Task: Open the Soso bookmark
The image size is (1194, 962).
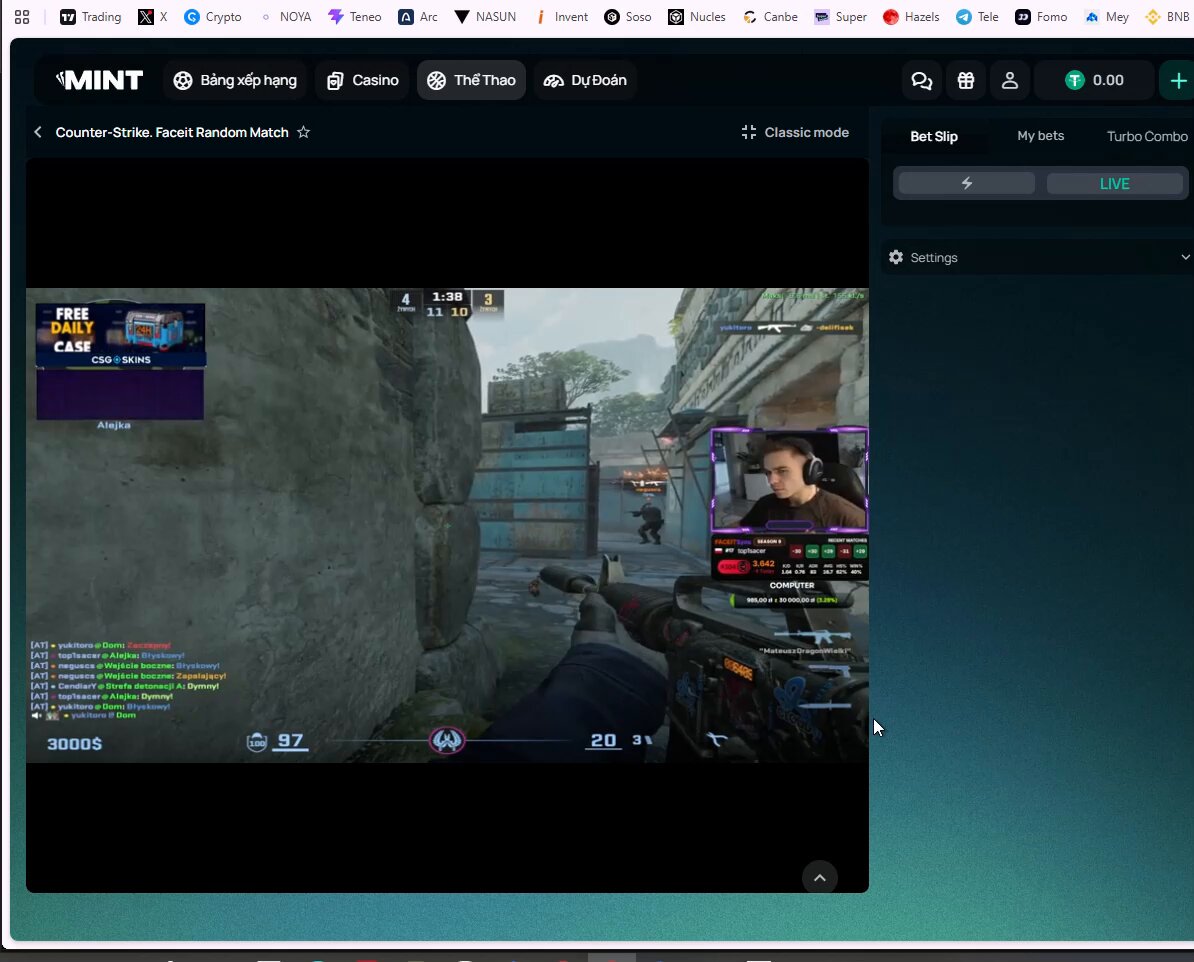Action: [x=627, y=17]
